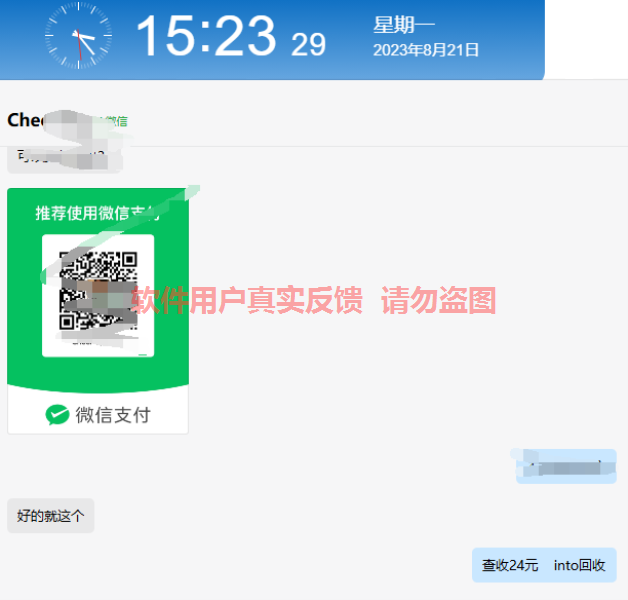Select the blurred gray message at top
The image size is (628, 600).
click(x=65, y=159)
